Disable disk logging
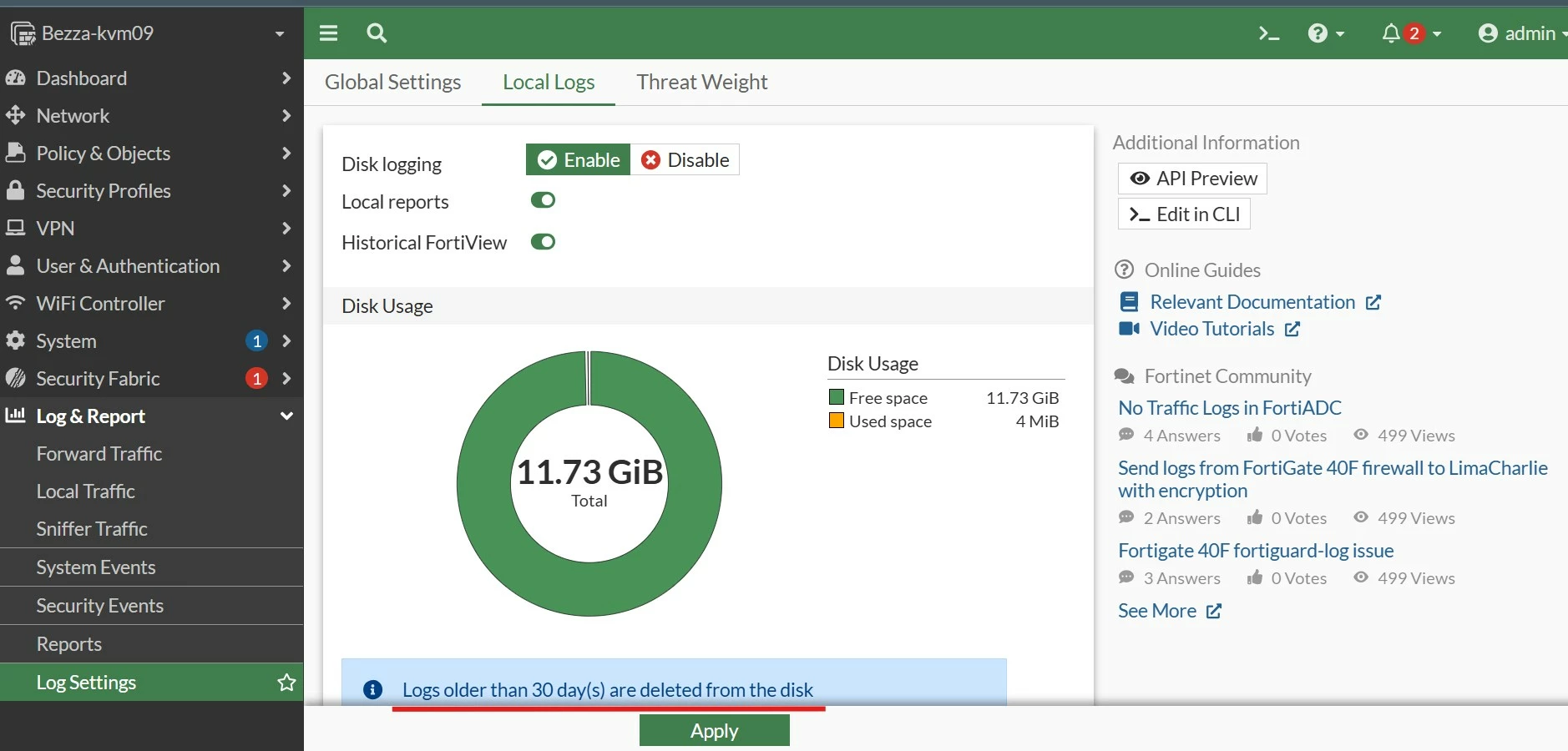Screen dimensions: 1568x751 click(685, 159)
